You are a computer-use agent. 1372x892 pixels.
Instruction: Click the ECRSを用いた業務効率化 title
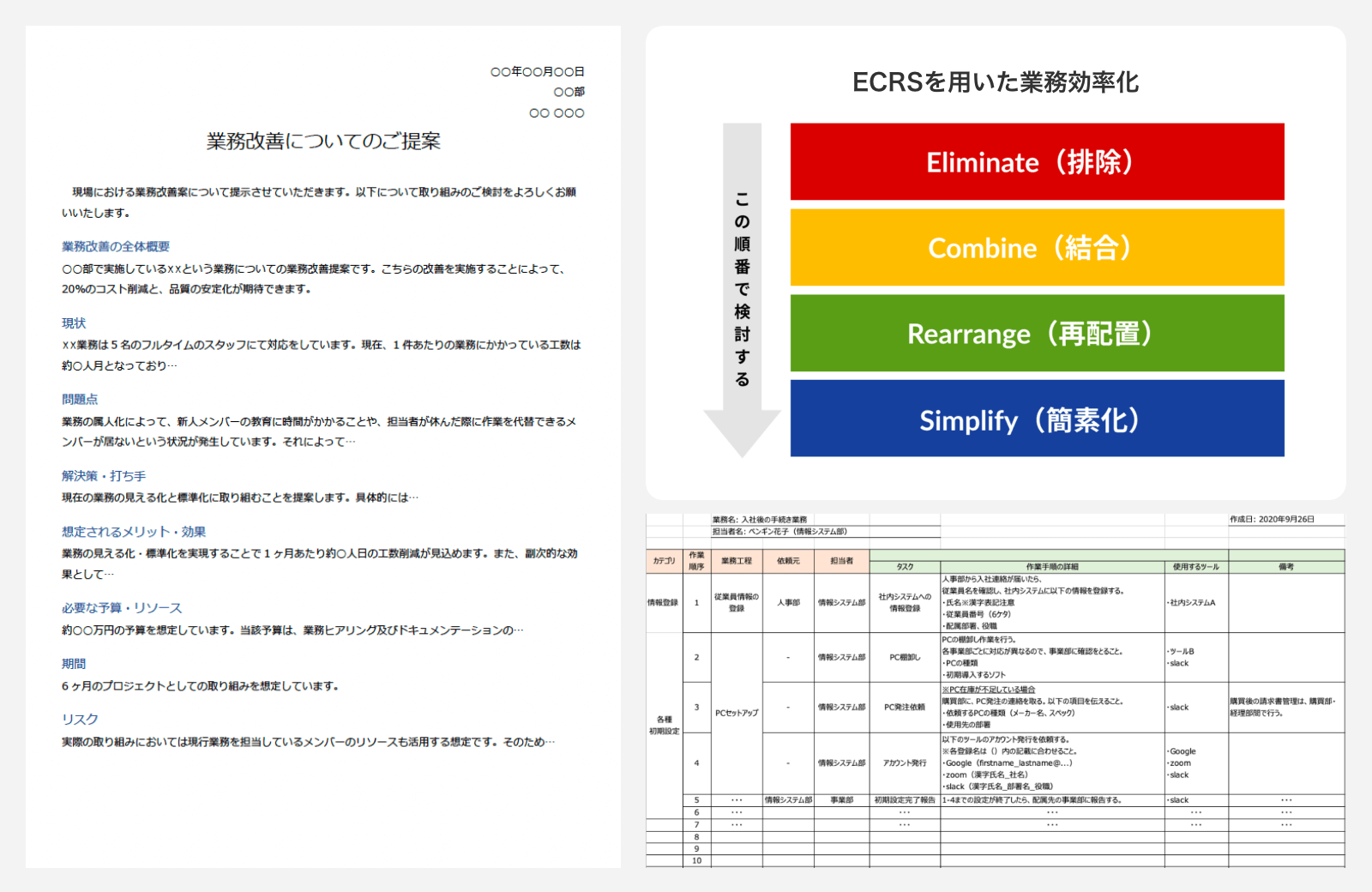click(x=995, y=82)
